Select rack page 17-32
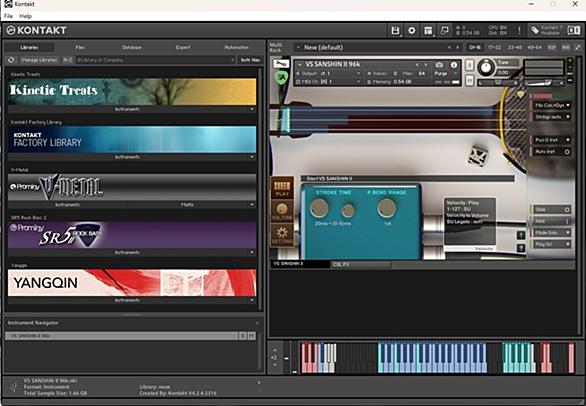The width and height of the screenshot is (586, 406). [494, 47]
